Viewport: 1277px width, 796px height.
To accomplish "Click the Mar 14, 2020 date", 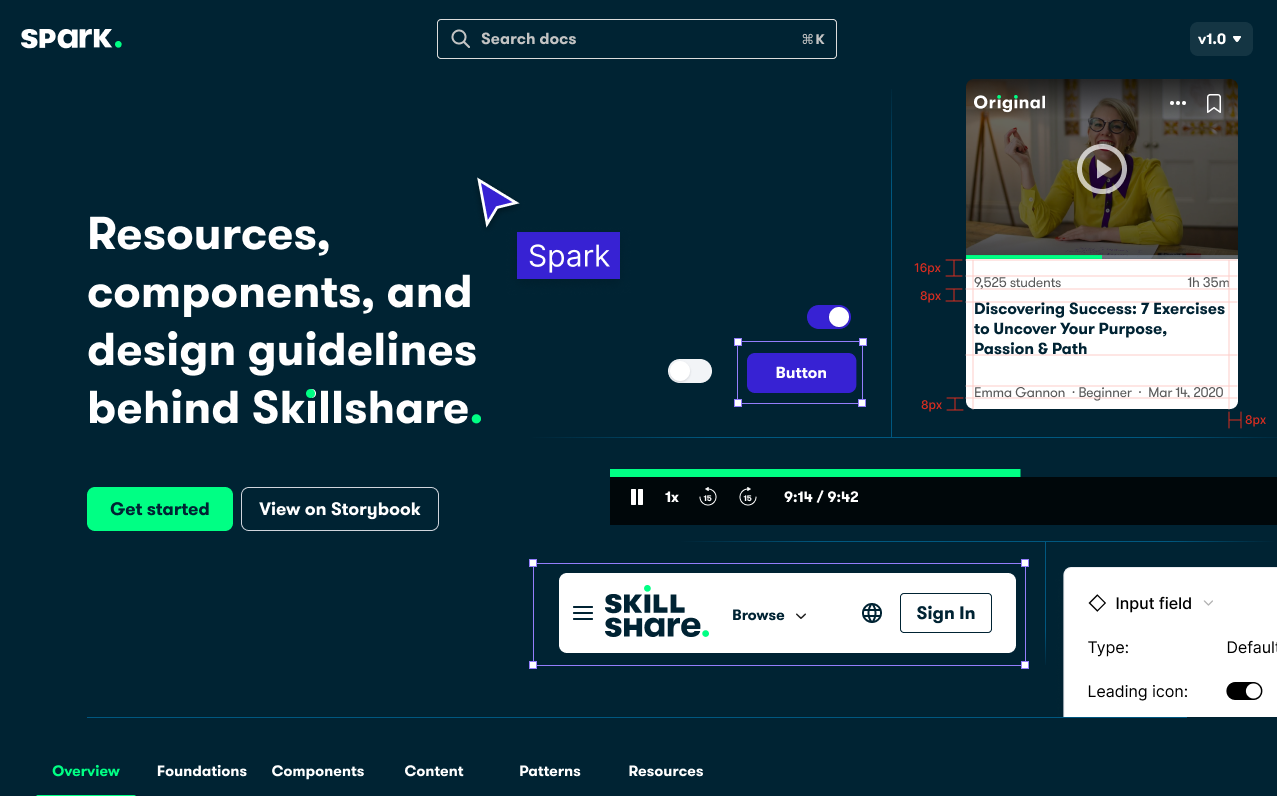I will (x=1186, y=393).
